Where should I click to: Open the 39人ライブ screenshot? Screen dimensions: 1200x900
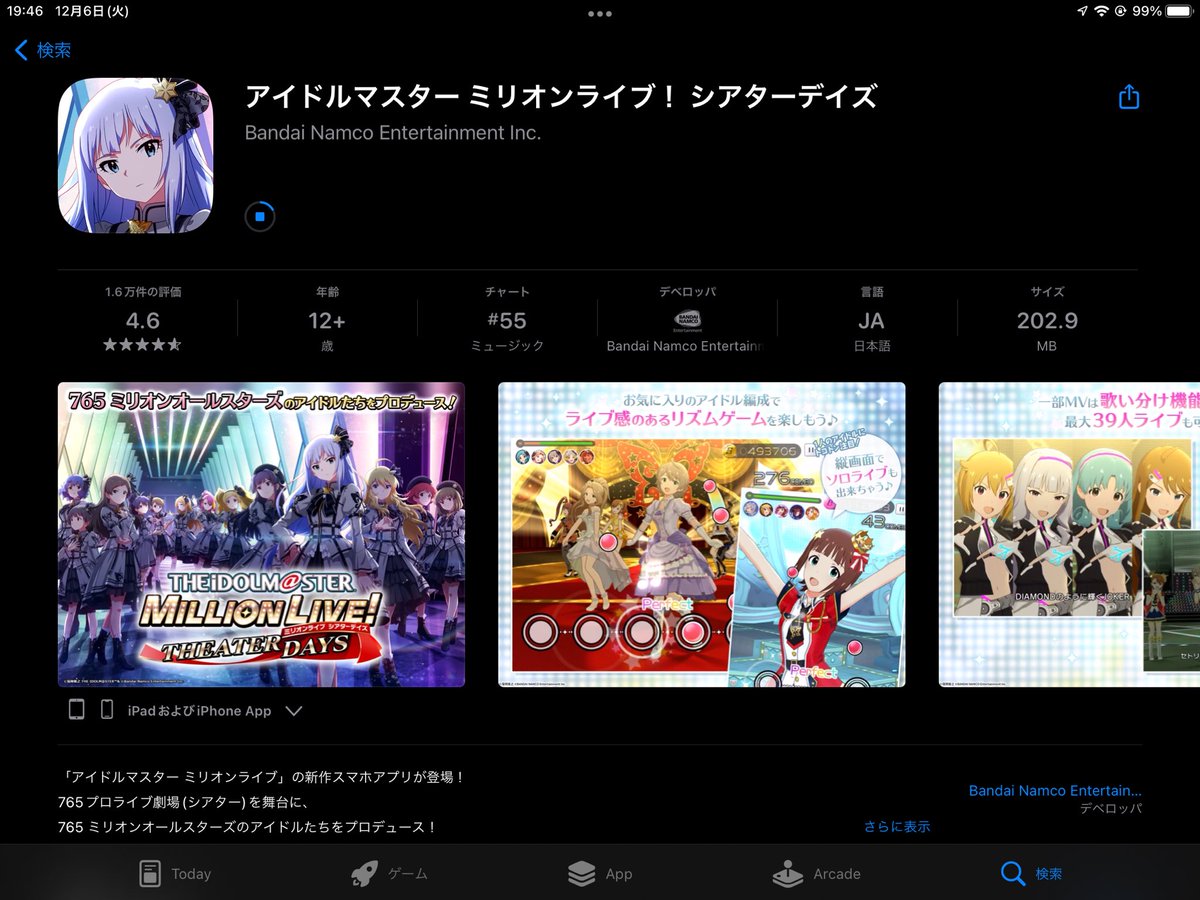[1069, 534]
